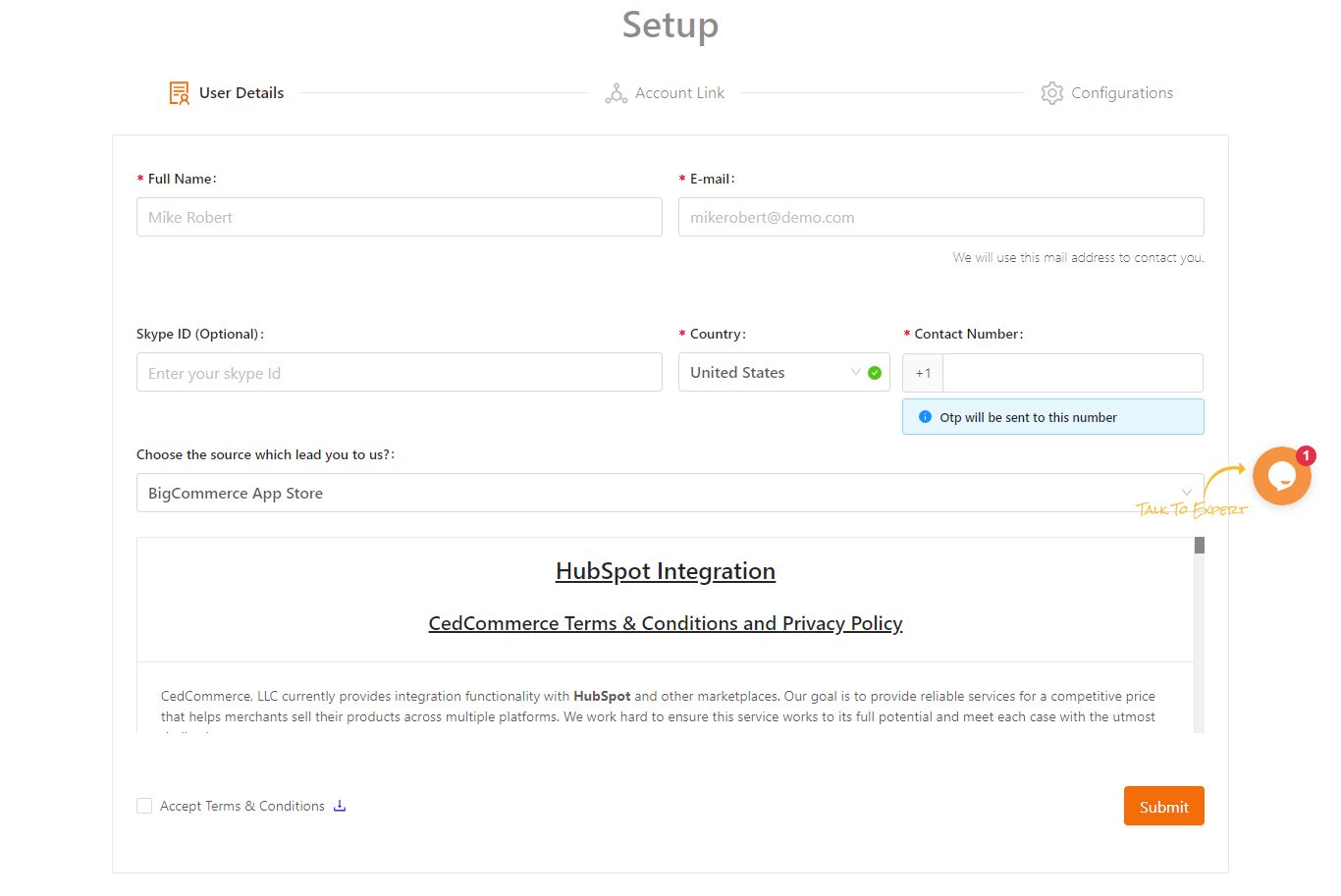Click 'We will use this mail address' hint

click(x=1078, y=257)
